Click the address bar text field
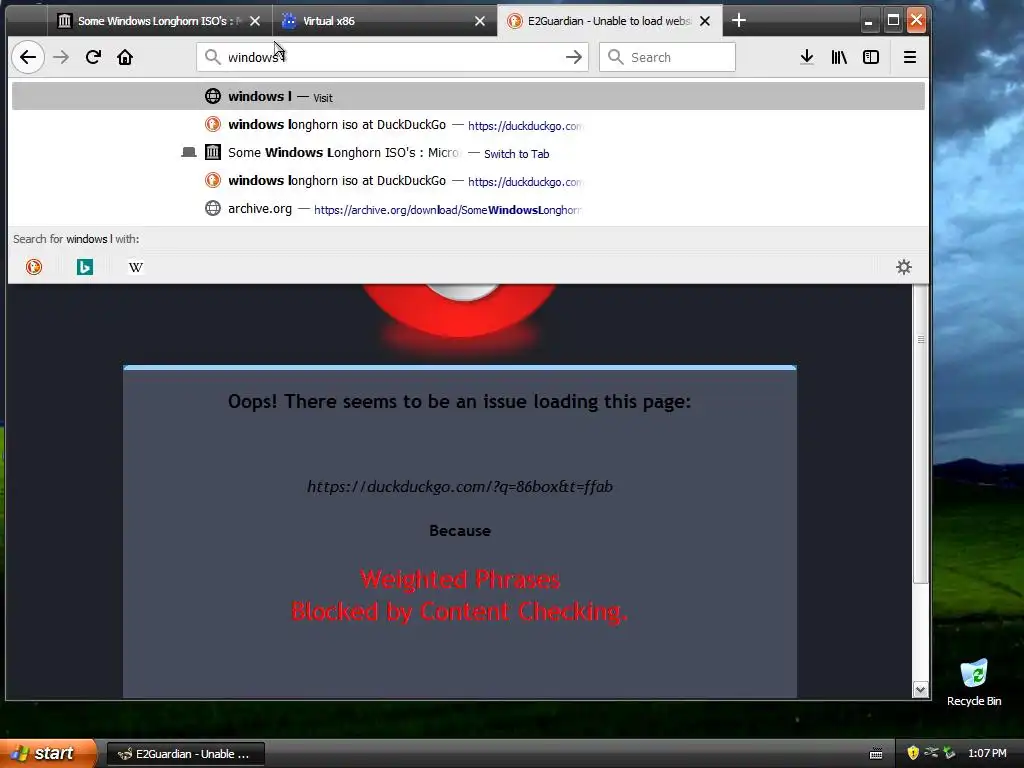Screen dimensions: 1024x768 (392, 57)
